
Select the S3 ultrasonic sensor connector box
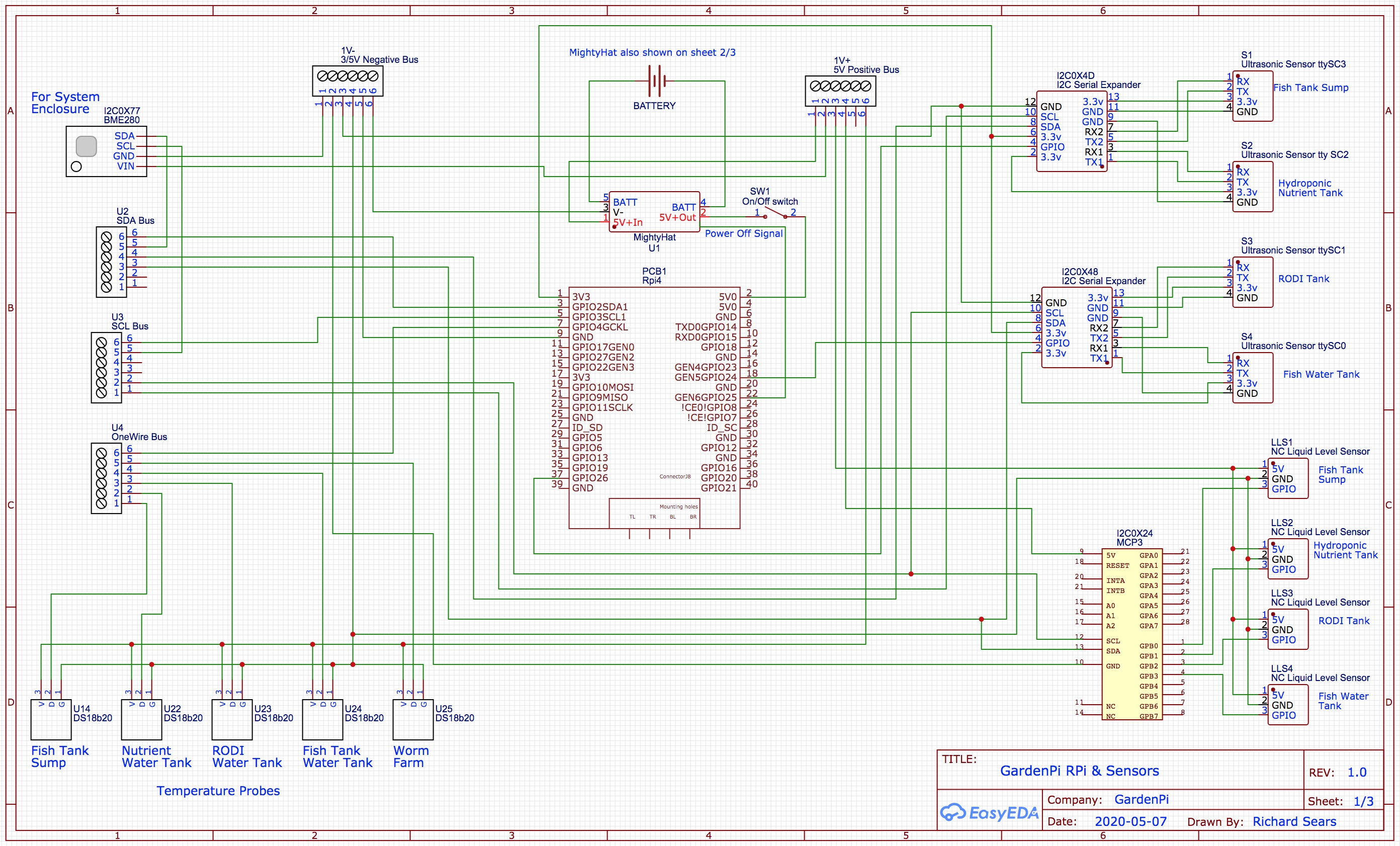tap(1253, 282)
